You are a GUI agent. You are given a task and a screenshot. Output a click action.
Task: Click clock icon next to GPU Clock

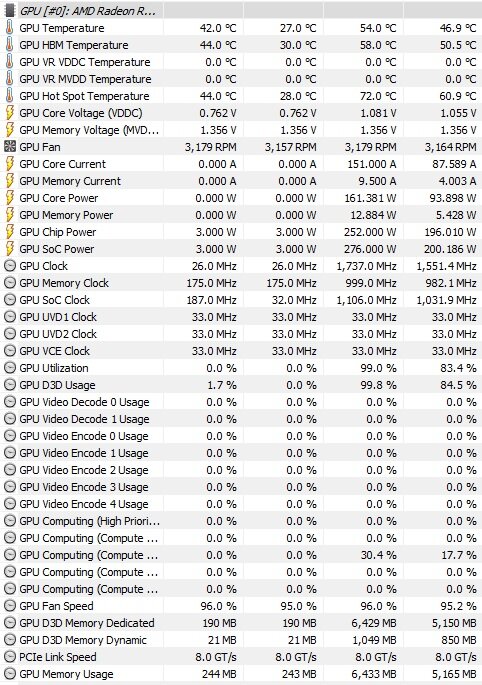pyautogui.click(x=9, y=266)
